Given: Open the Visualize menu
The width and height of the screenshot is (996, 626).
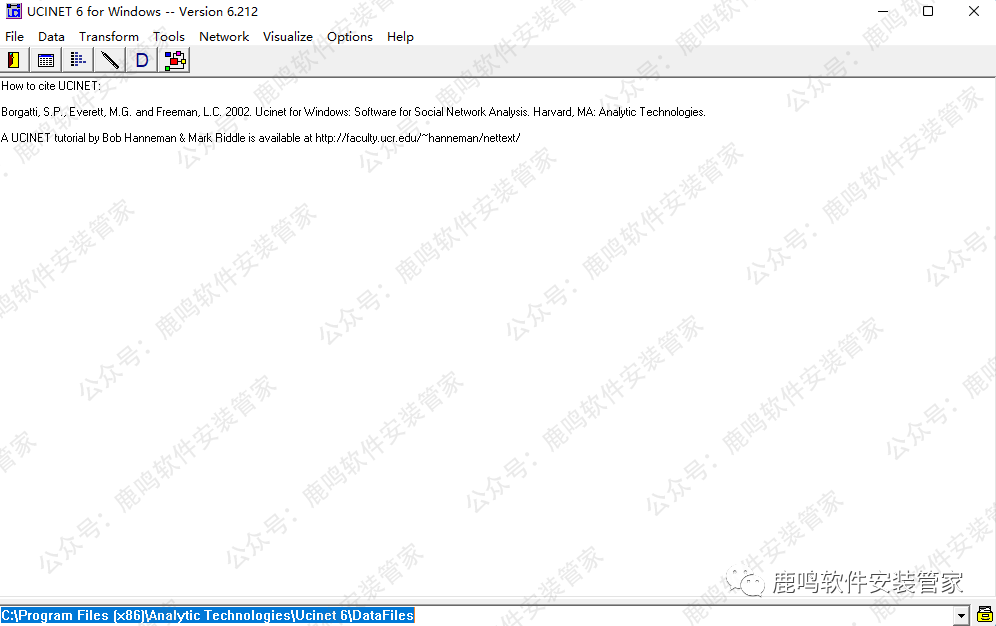Looking at the screenshot, I should point(288,37).
